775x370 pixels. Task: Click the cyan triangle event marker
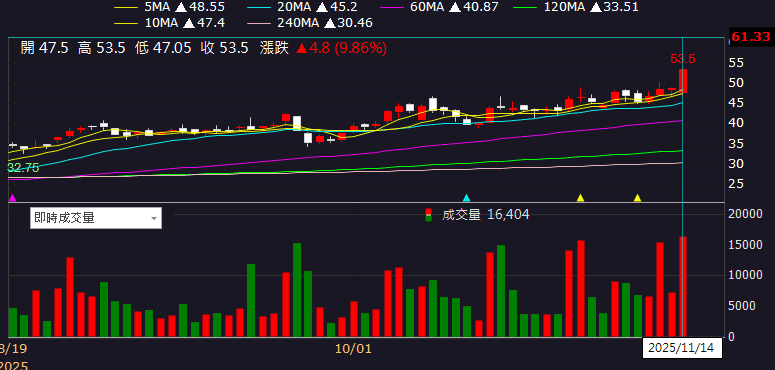466,198
